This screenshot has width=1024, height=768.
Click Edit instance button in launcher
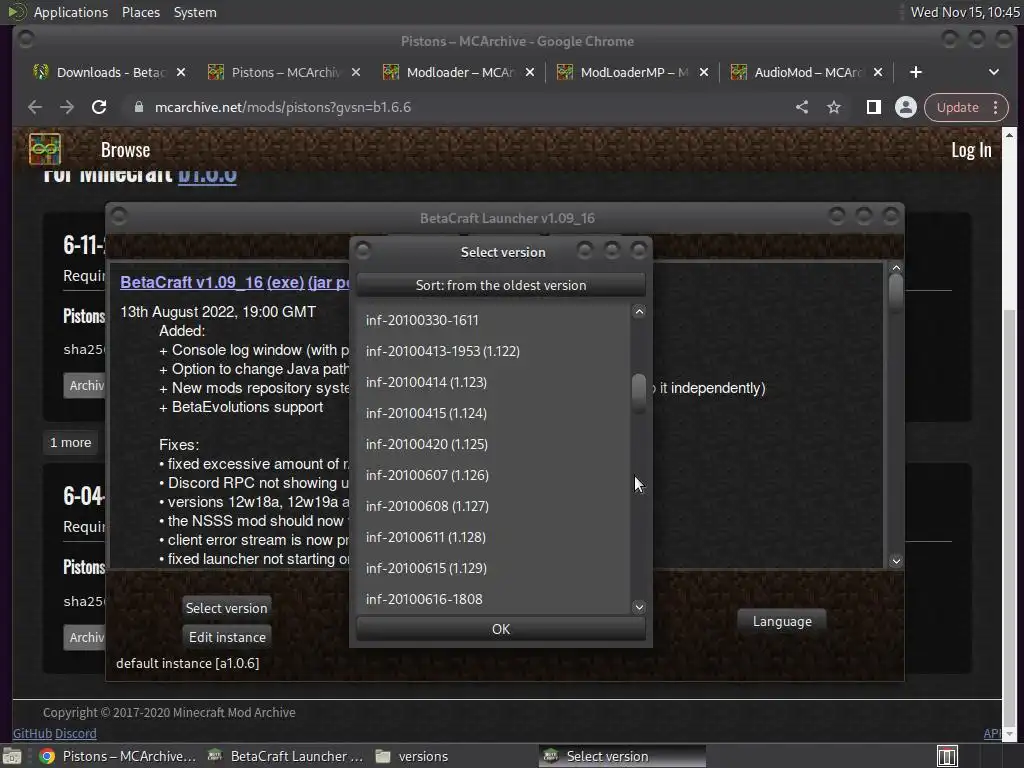point(227,637)
